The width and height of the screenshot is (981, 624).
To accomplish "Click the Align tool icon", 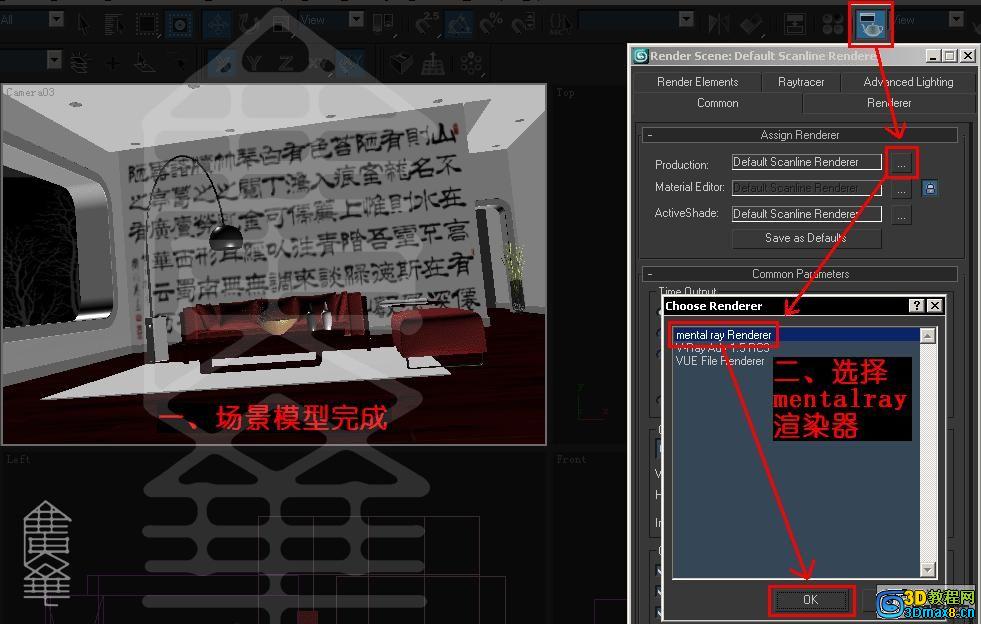I will pyautogui.click(x=751, y=24).
